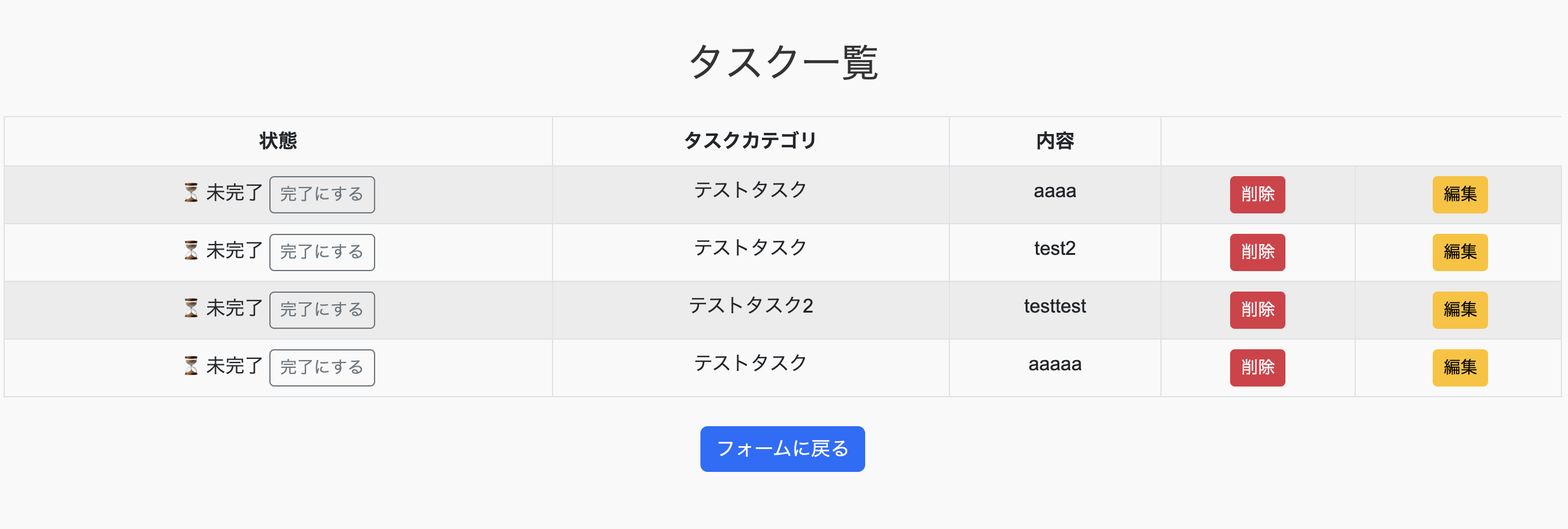Viewport: 1568px width, 529px height.
Task: Go back with フォームに戻る button
Action: coord(783,448)
